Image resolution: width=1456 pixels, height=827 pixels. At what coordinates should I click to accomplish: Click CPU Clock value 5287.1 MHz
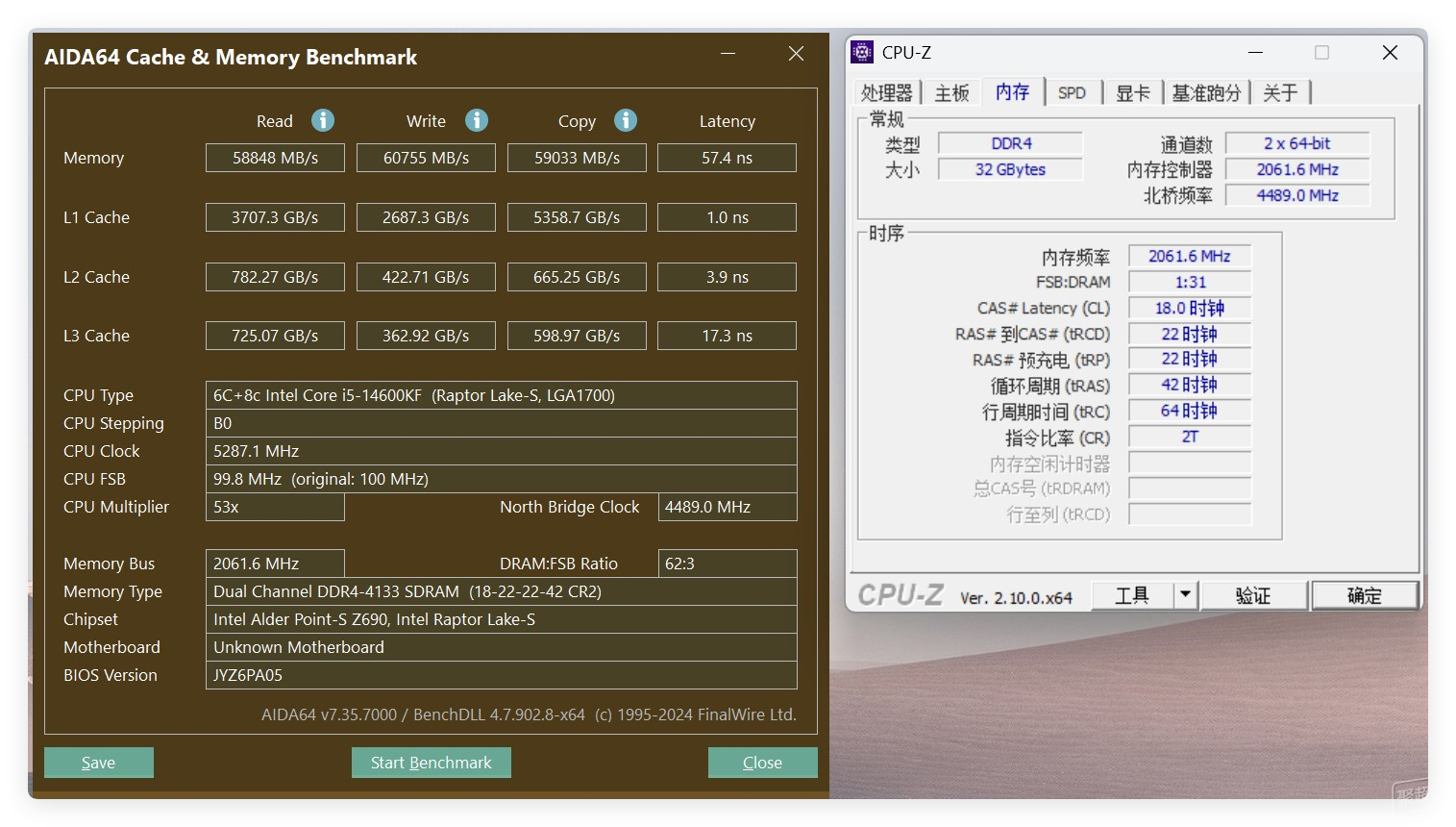(502, 451)
